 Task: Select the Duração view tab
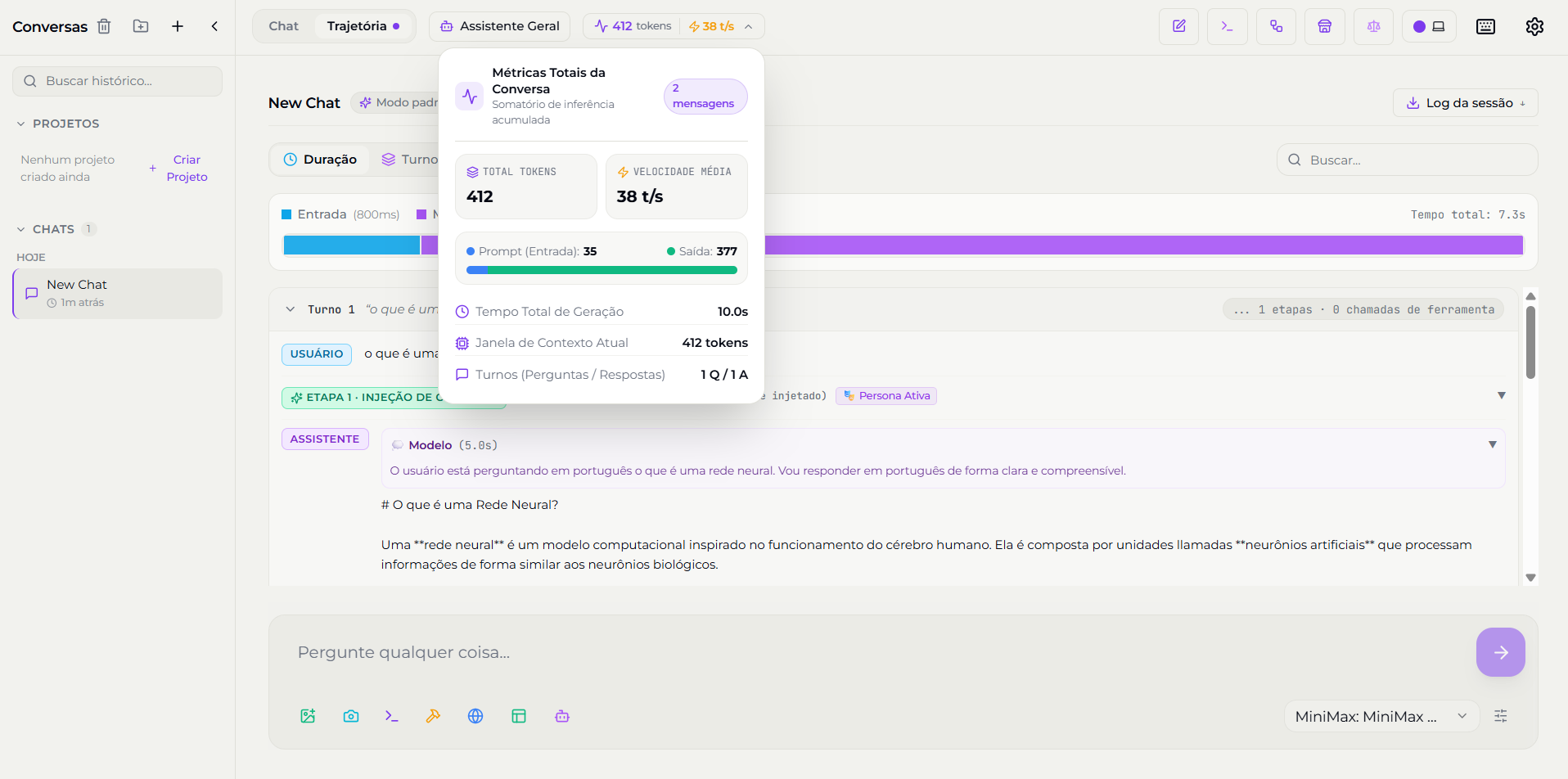321,160
